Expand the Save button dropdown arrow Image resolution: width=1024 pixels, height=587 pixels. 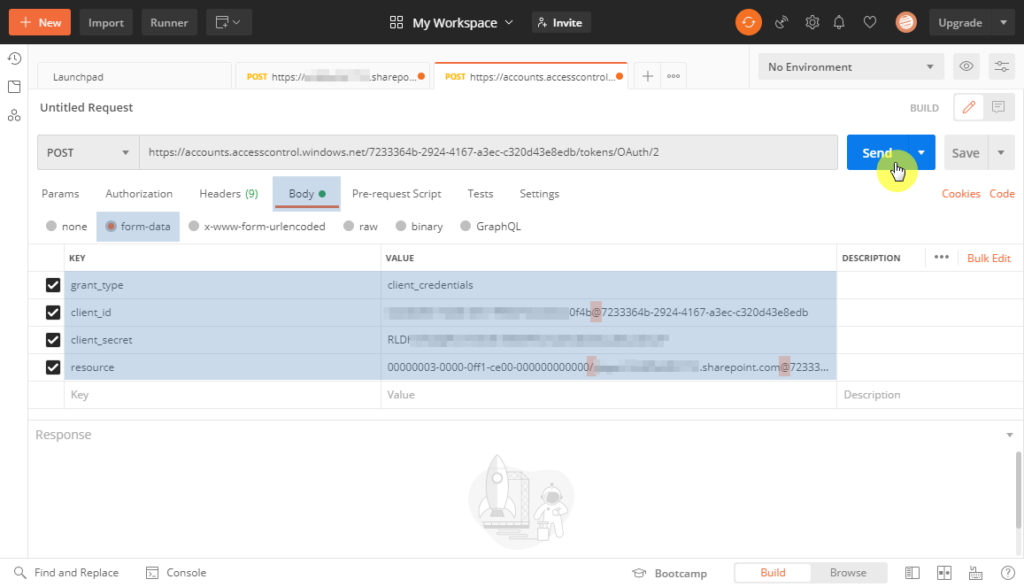[1001, 153]
